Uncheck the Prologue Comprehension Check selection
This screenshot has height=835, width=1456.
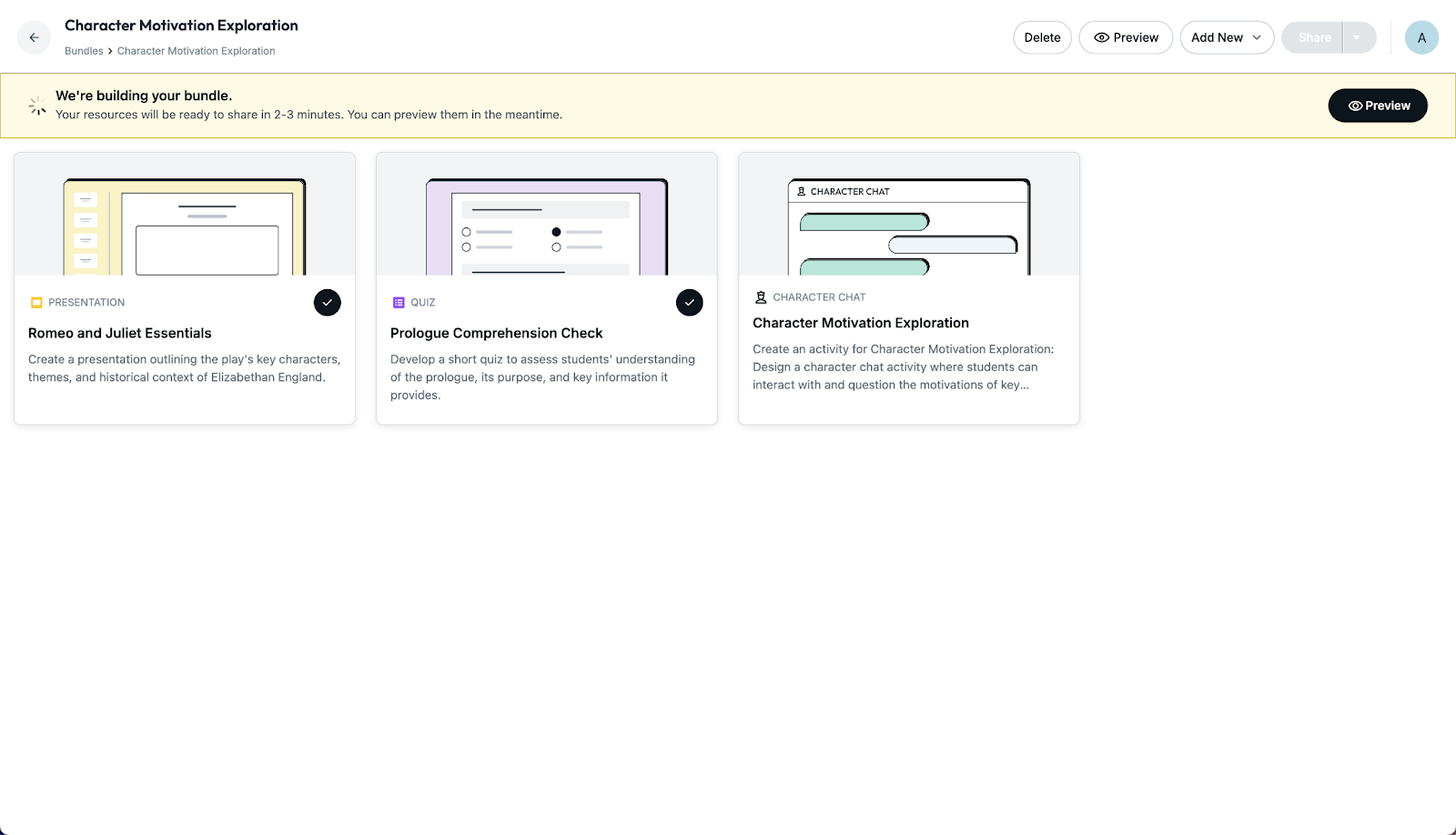click(x=690, y=302)
